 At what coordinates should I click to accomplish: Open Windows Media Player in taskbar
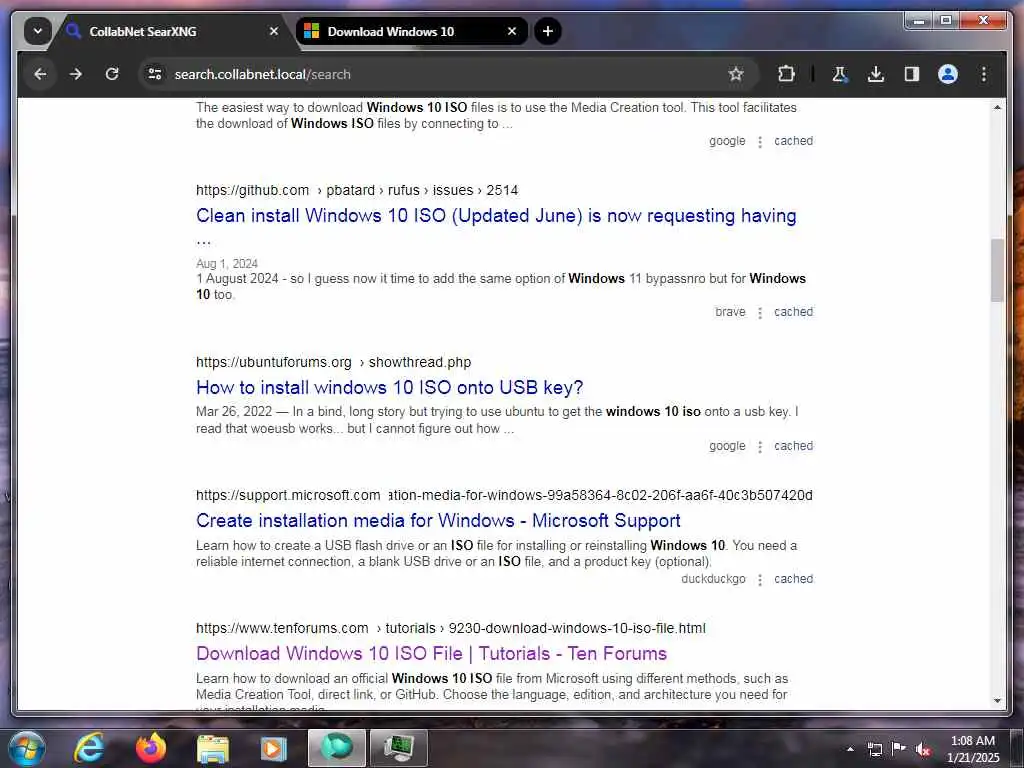pos(274,748)
